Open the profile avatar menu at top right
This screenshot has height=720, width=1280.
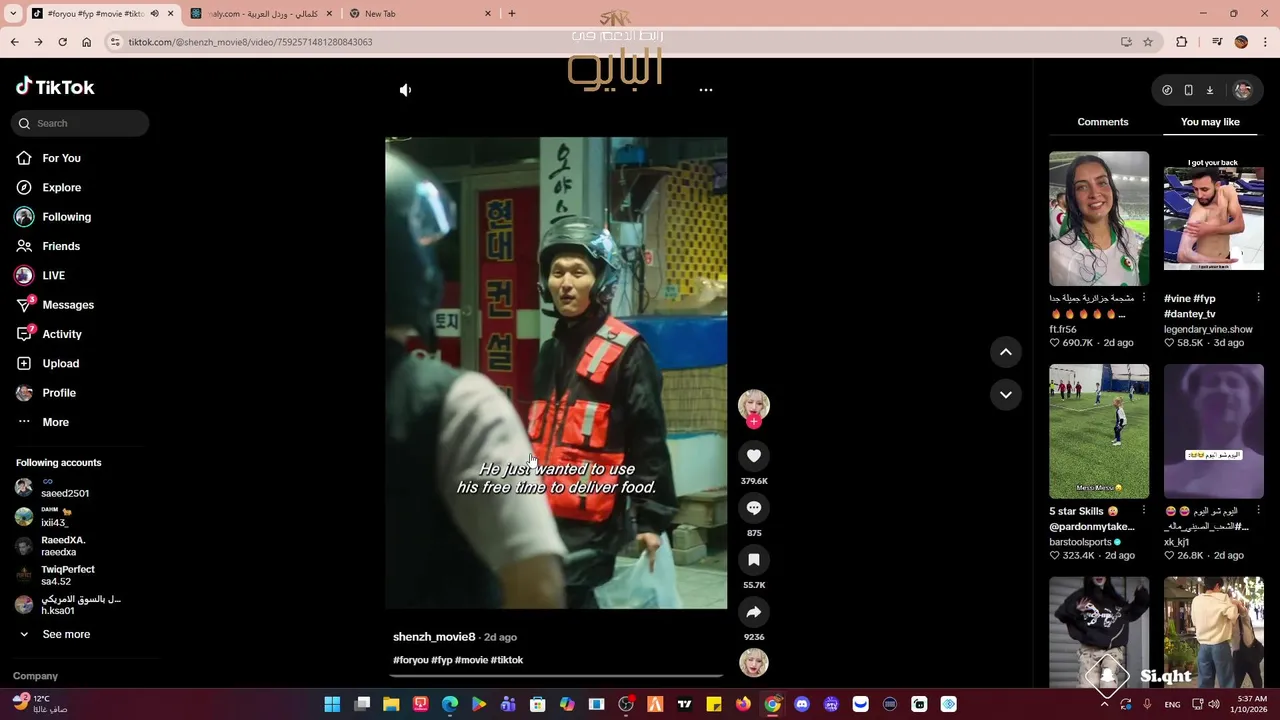(1243, 90)
